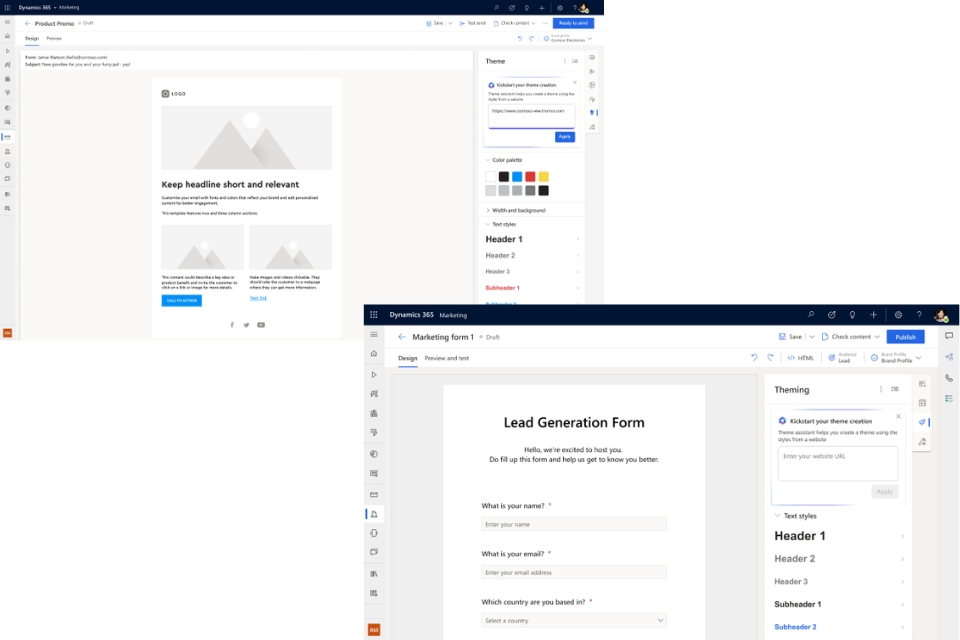The image size is (960, 640).
Task: Click the search icon in form window header
Action: point(810,314)
